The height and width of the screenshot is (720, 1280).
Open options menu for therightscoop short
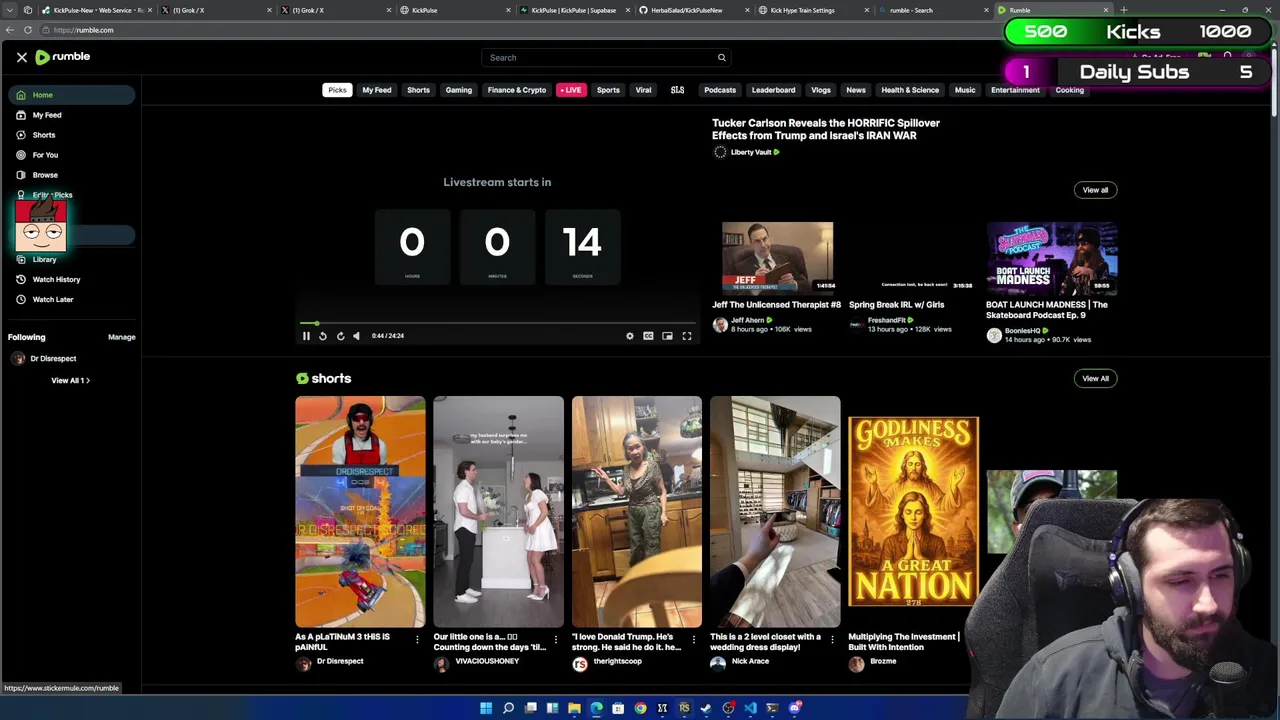(x=694, y=639)
